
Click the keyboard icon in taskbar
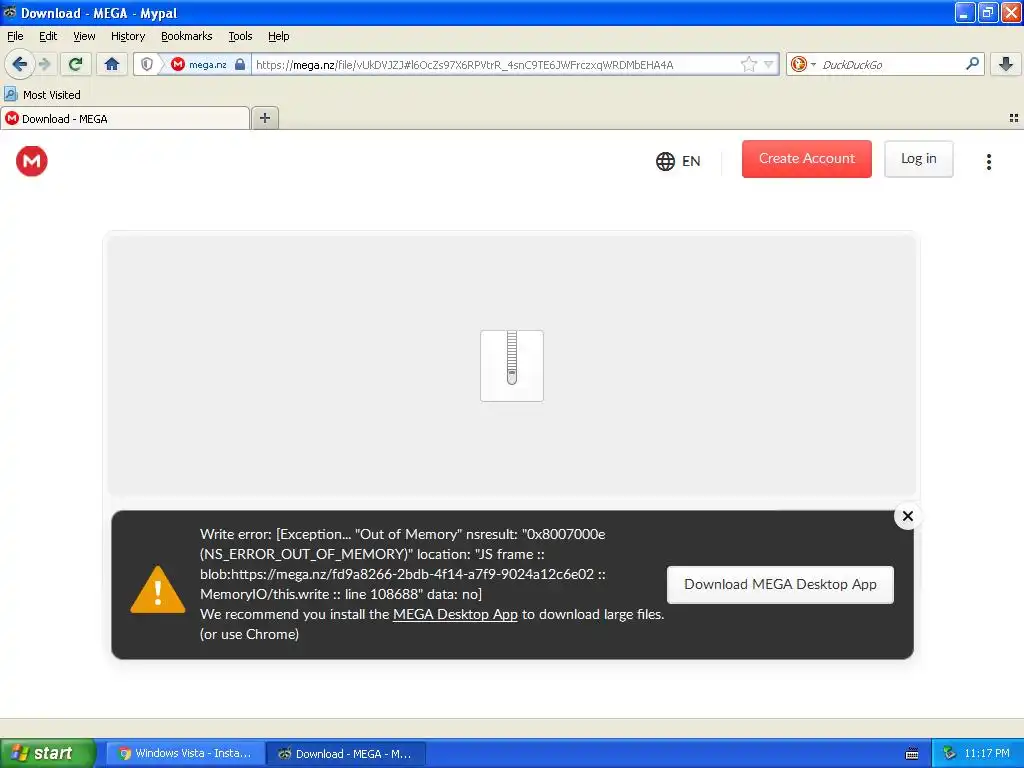(x=912, y=754)
